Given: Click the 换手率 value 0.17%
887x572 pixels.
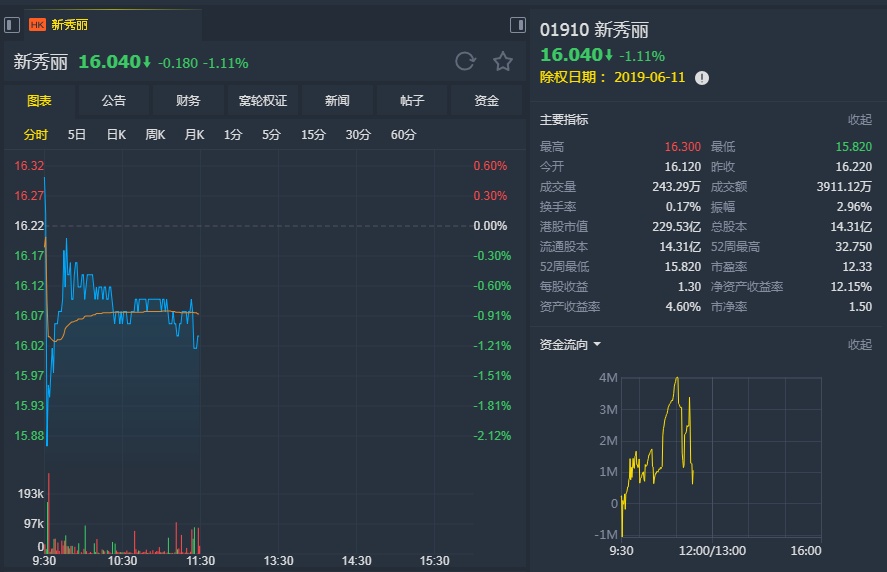Looking at the screenshot, I should pyautogui.click(x=683, y=207).
